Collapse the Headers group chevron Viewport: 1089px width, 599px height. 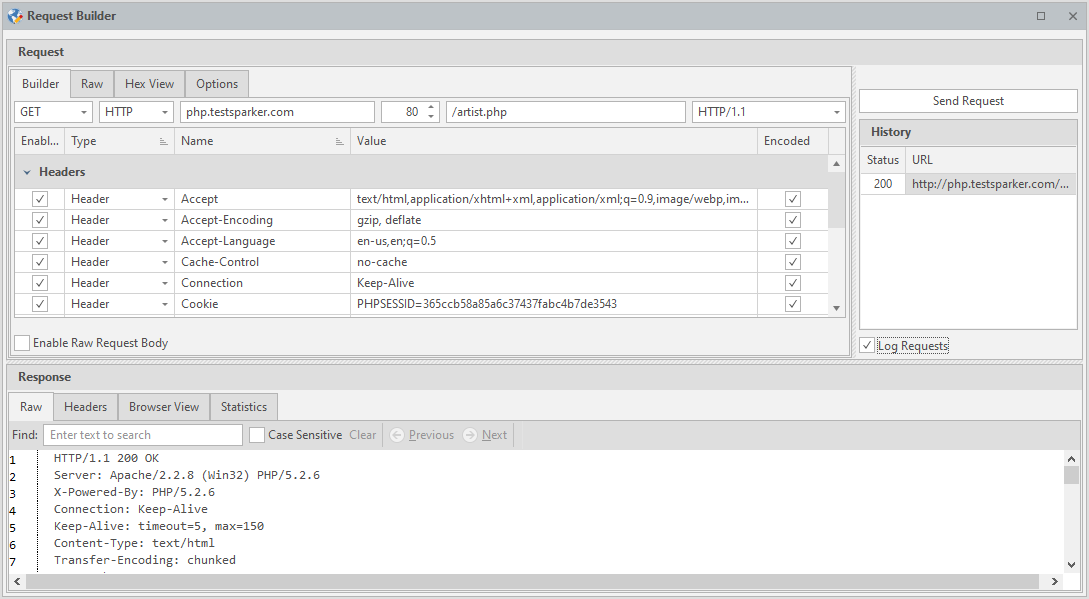click(26, 171)
